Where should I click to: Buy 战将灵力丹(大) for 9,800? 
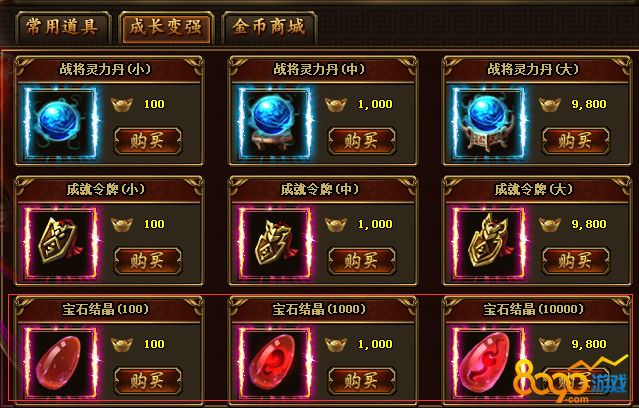point(575,141)
